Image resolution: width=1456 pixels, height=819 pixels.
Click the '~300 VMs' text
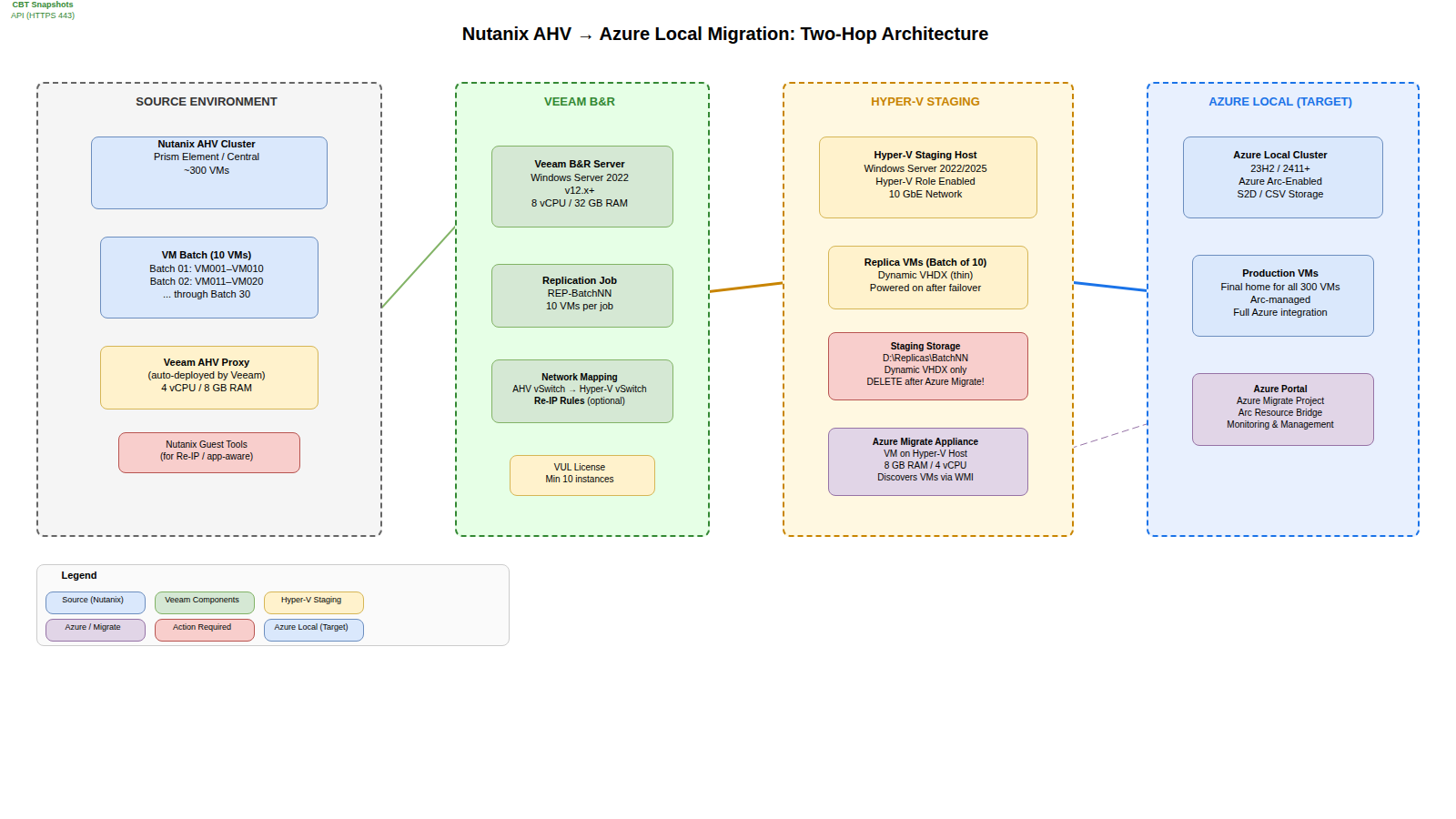[207, 170]
